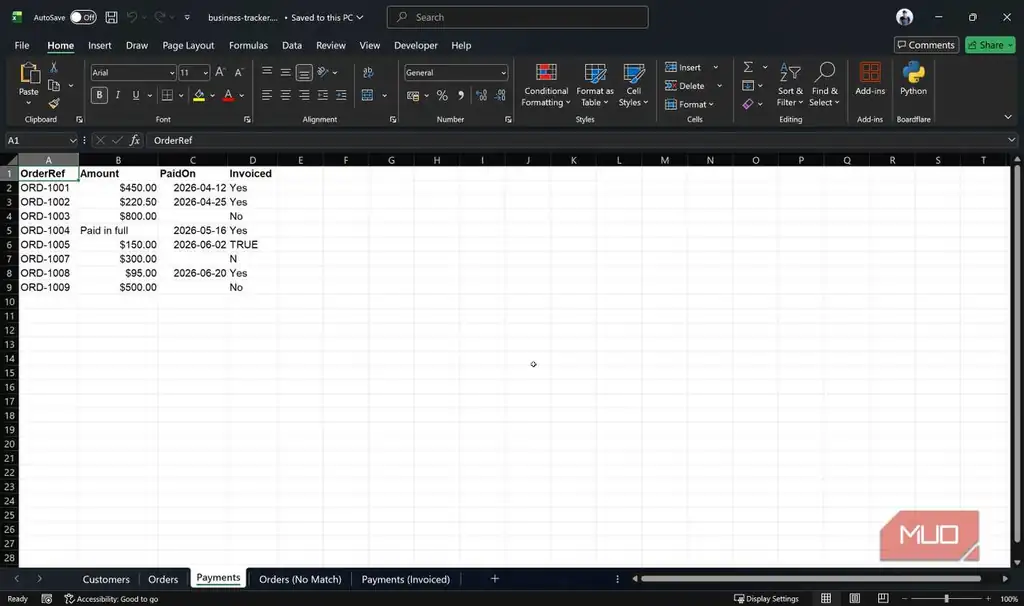Apply center horizontal alignment
Viewport: 1024px width, 606px height.
[285, 95]
